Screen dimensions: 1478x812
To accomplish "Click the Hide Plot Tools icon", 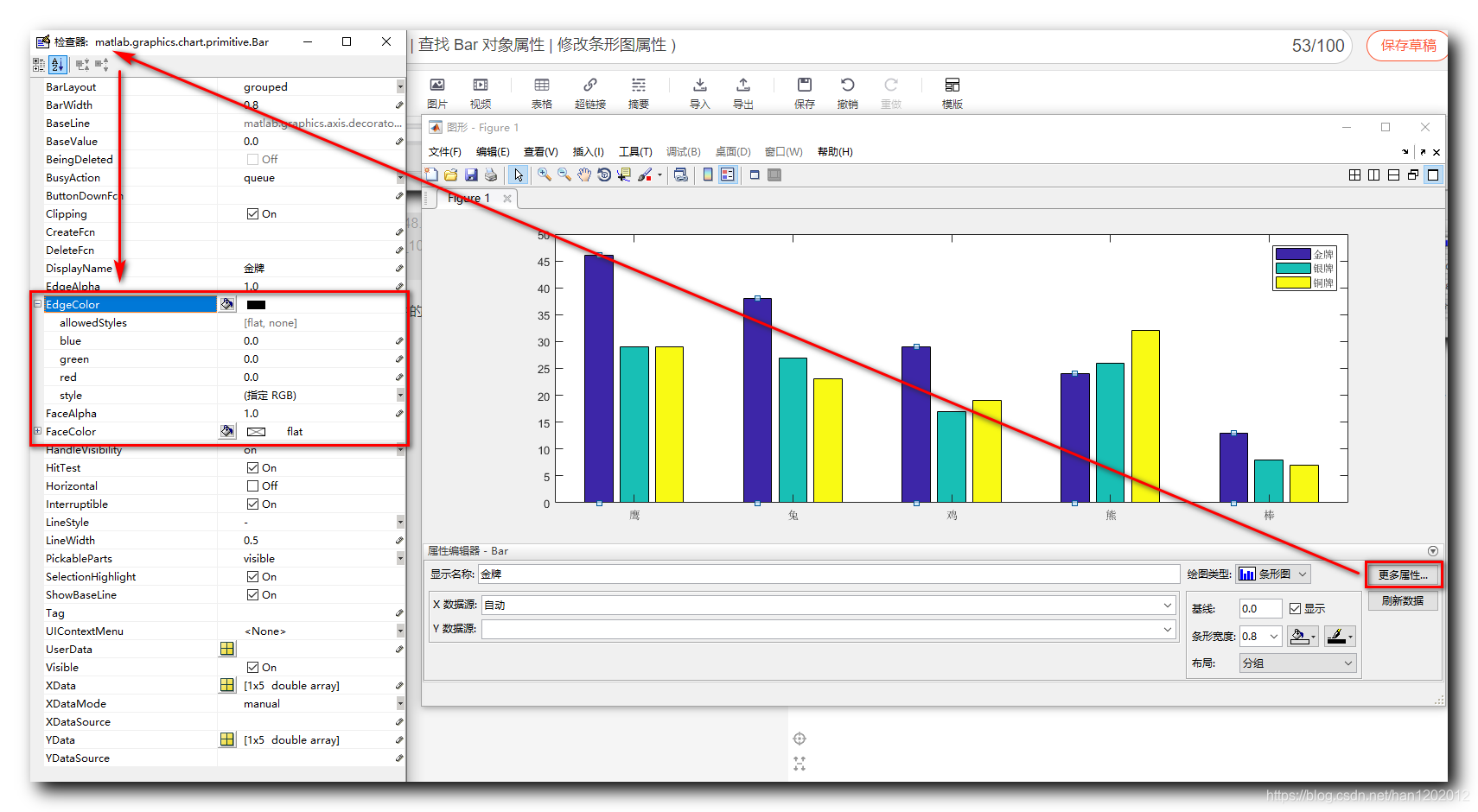I will coord(755,174).
